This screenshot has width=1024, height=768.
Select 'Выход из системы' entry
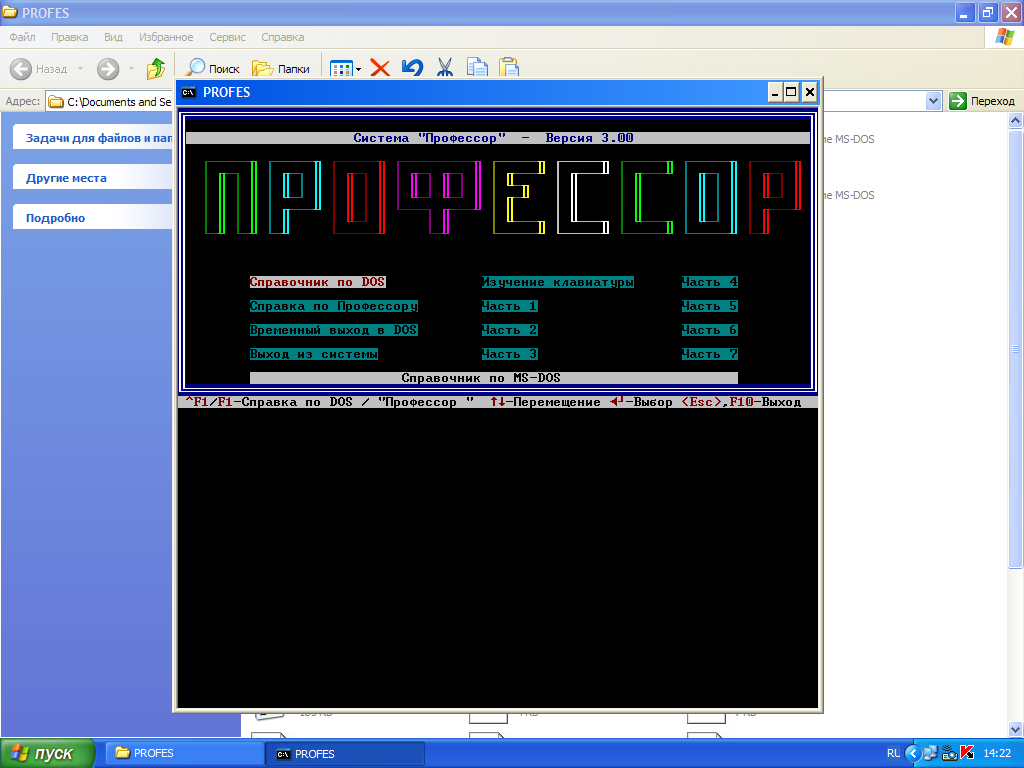313,354
